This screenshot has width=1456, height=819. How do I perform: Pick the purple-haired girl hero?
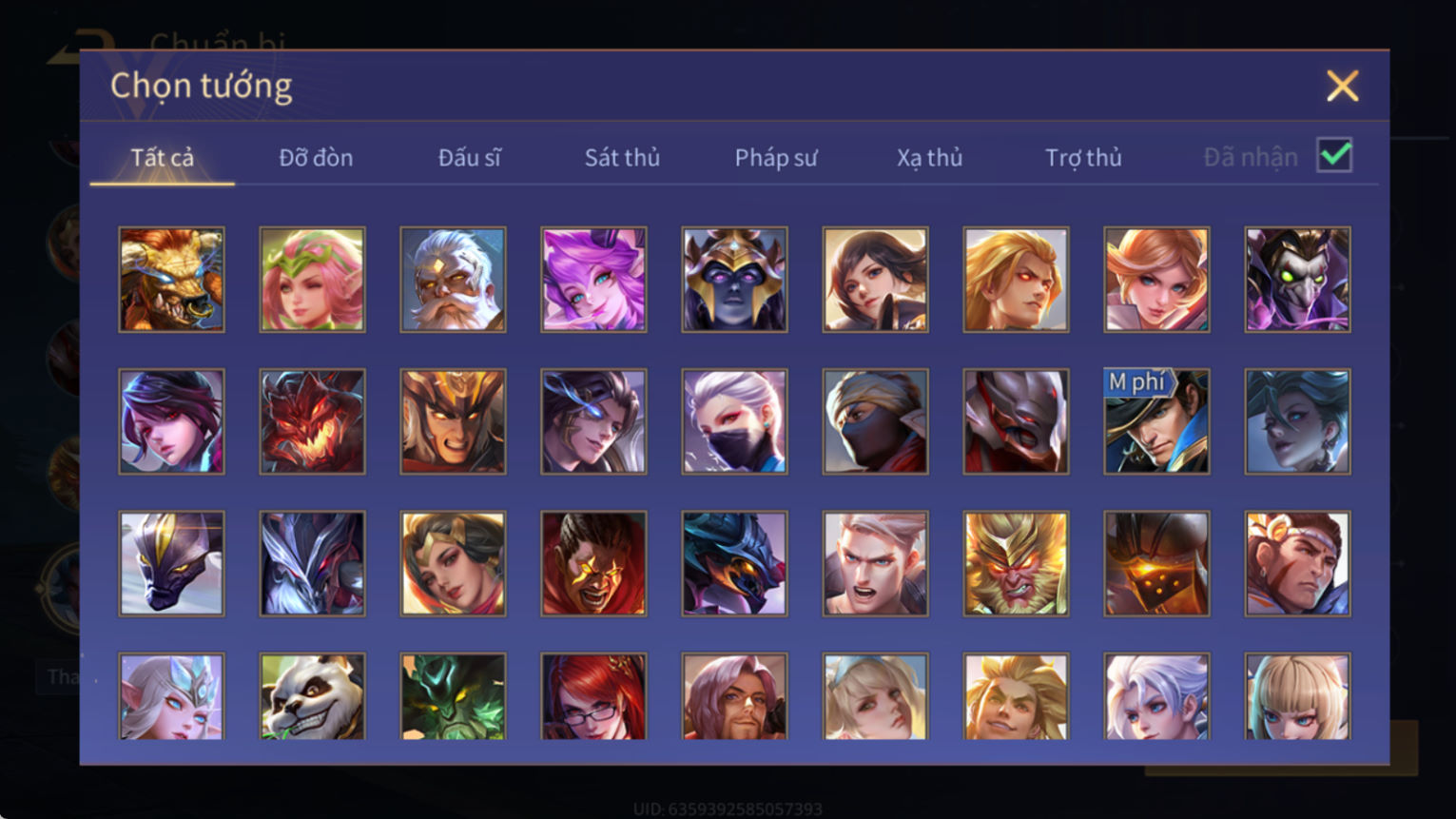tap(593, 280)
